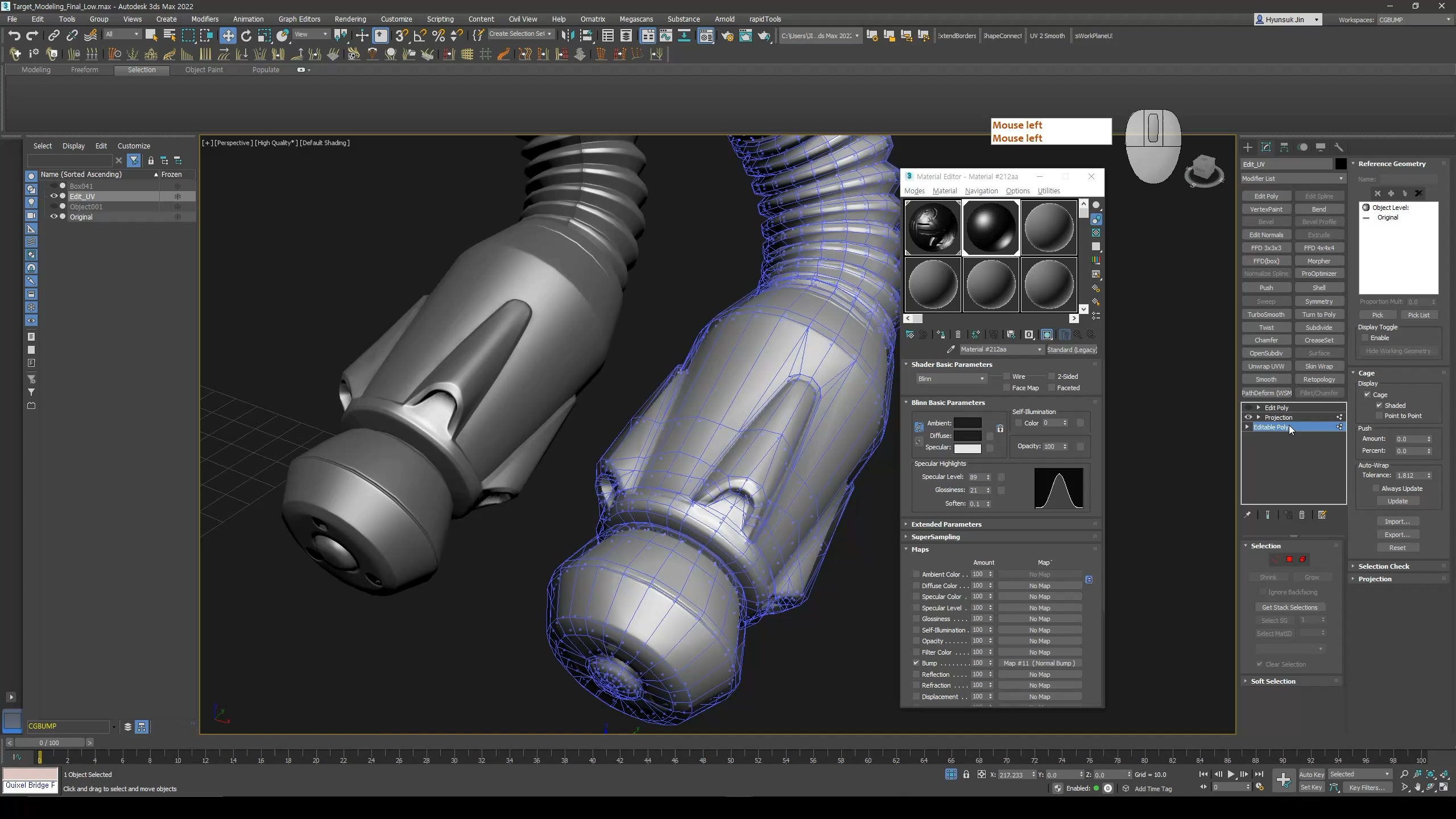
Task: Select the Select and Rotate tool
Action: (246, 36)
